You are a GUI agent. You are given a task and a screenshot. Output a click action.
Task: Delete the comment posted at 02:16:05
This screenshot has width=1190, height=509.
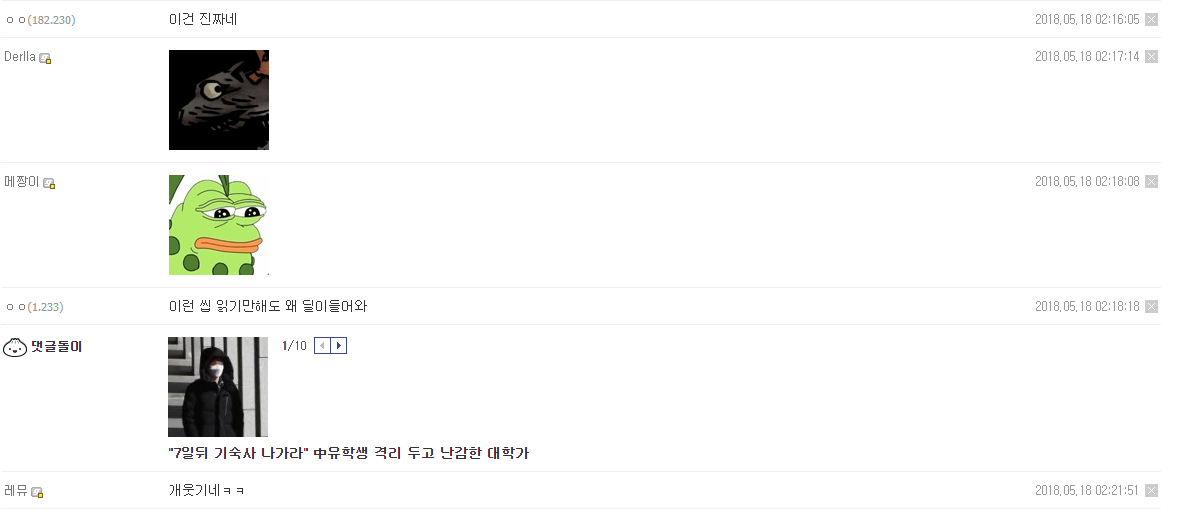click(x=1151, y=20)
